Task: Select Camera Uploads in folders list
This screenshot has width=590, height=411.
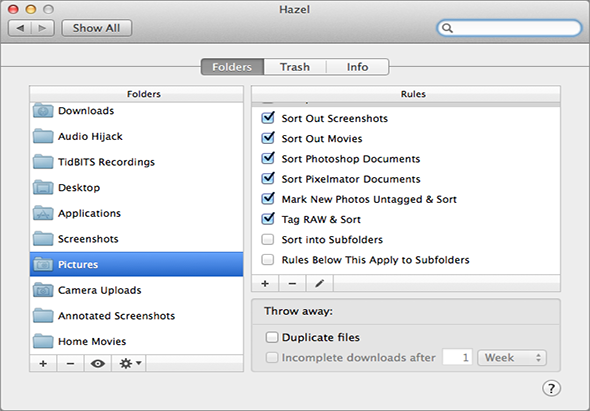Action: pyautogui.click(x=137, y=290)
